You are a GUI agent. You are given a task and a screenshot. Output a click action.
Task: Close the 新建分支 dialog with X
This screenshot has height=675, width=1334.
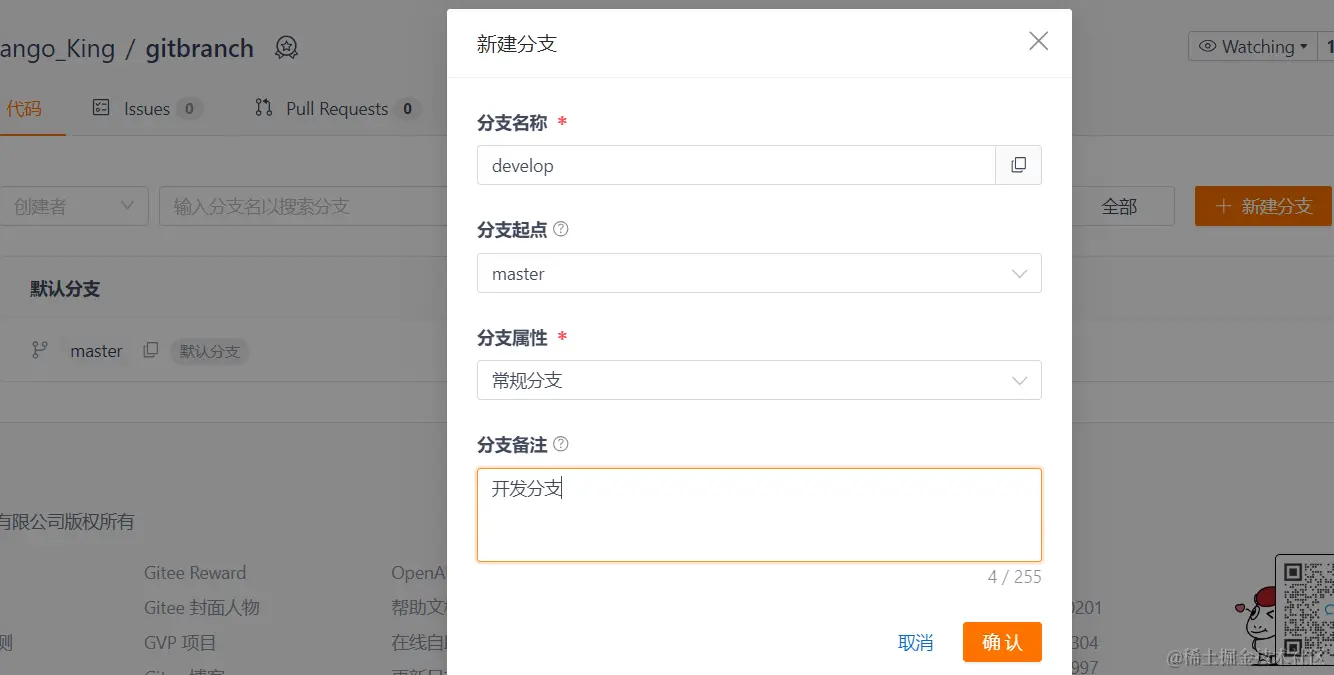click(1039, 41)
